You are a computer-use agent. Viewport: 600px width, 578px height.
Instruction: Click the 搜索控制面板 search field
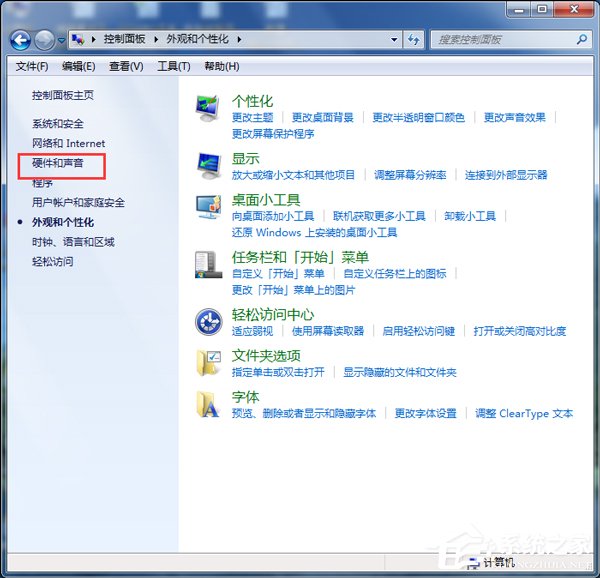510,39
